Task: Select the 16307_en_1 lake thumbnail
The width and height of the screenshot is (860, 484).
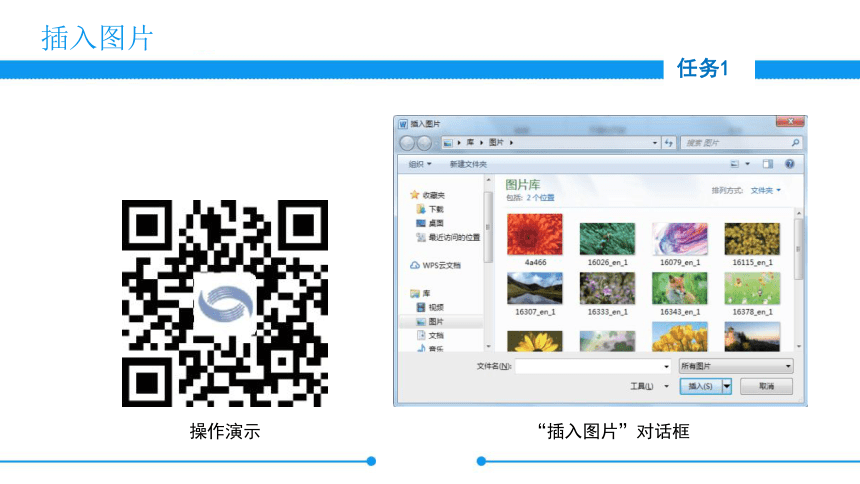Action: pyautogui.click(x=535, y=288)
